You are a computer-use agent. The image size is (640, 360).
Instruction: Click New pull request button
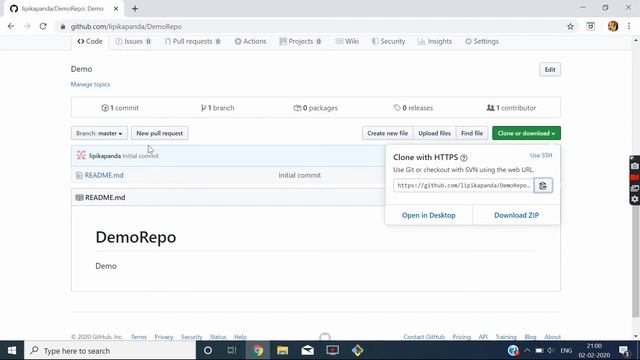(160, 133)
